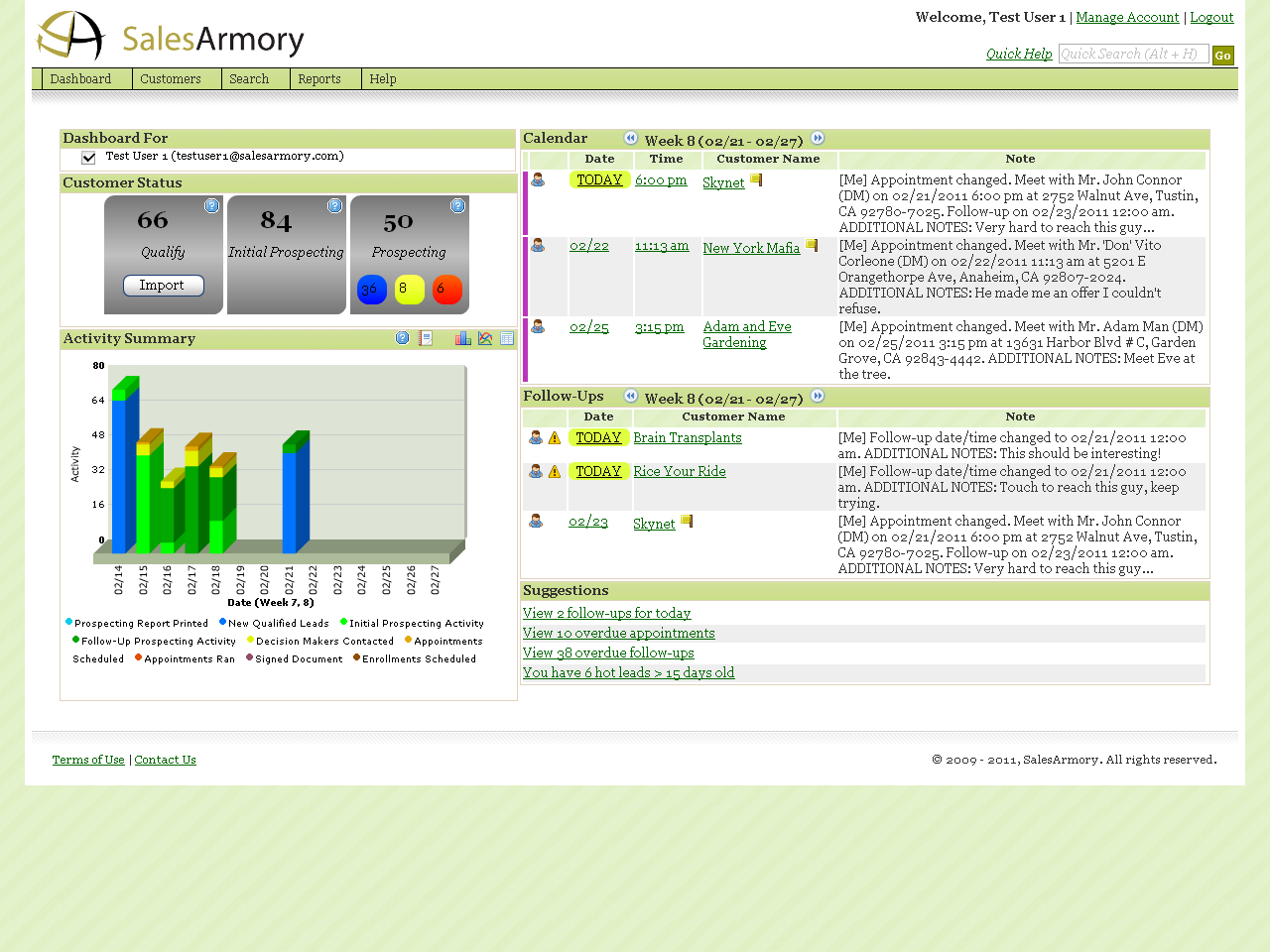Viewport: 1270px width, 952px height.
Task: Uncheck the Test User 1 dashboard checkbox
Action: 88,157
